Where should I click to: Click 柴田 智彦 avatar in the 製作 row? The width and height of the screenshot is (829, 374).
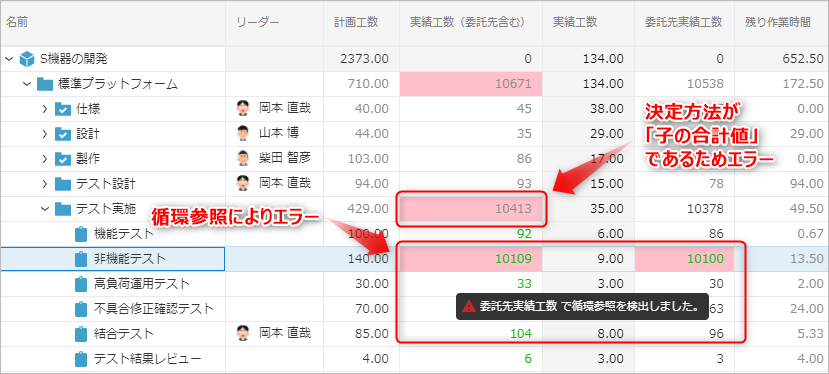click(242, 158)
